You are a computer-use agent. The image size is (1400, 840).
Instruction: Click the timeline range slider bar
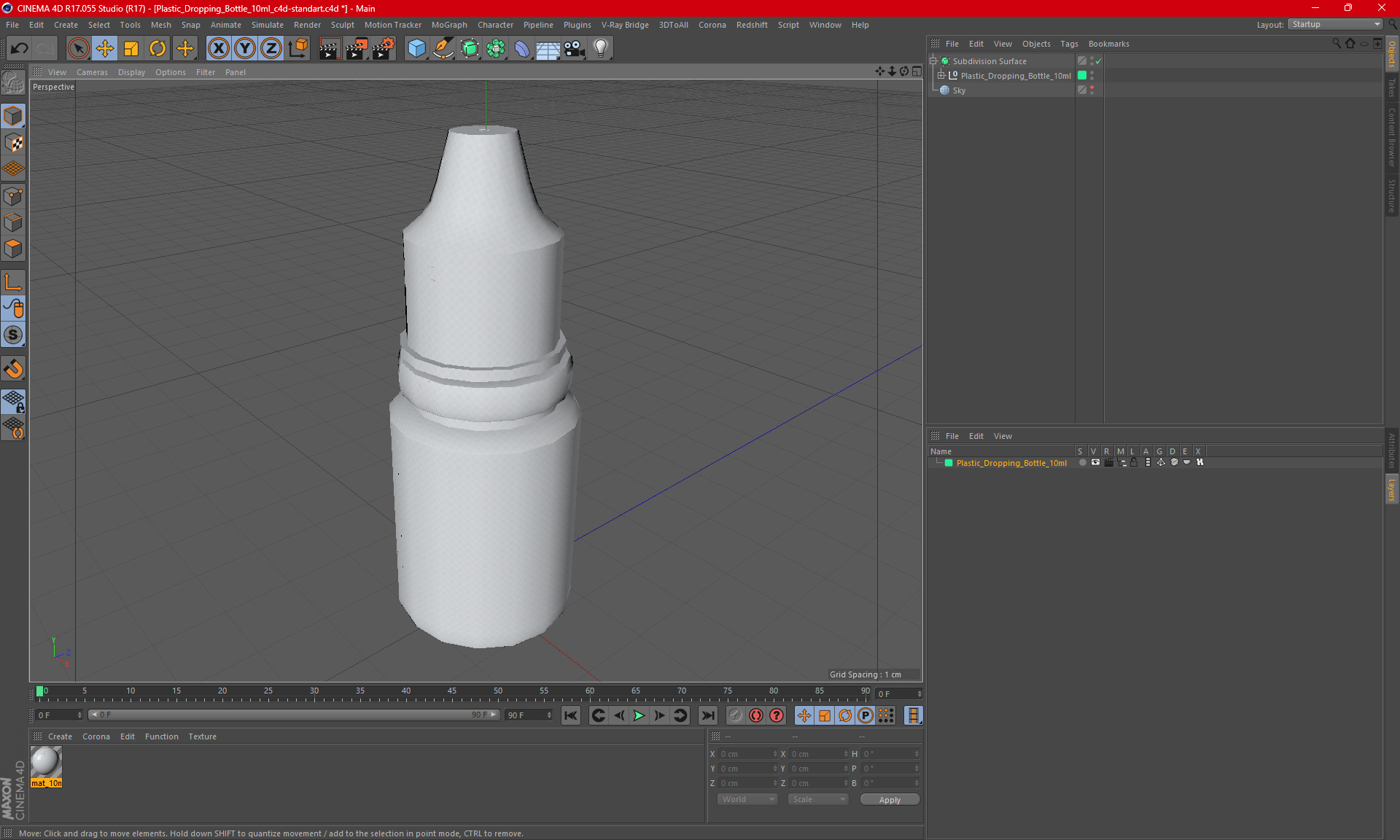coord(294,715)
